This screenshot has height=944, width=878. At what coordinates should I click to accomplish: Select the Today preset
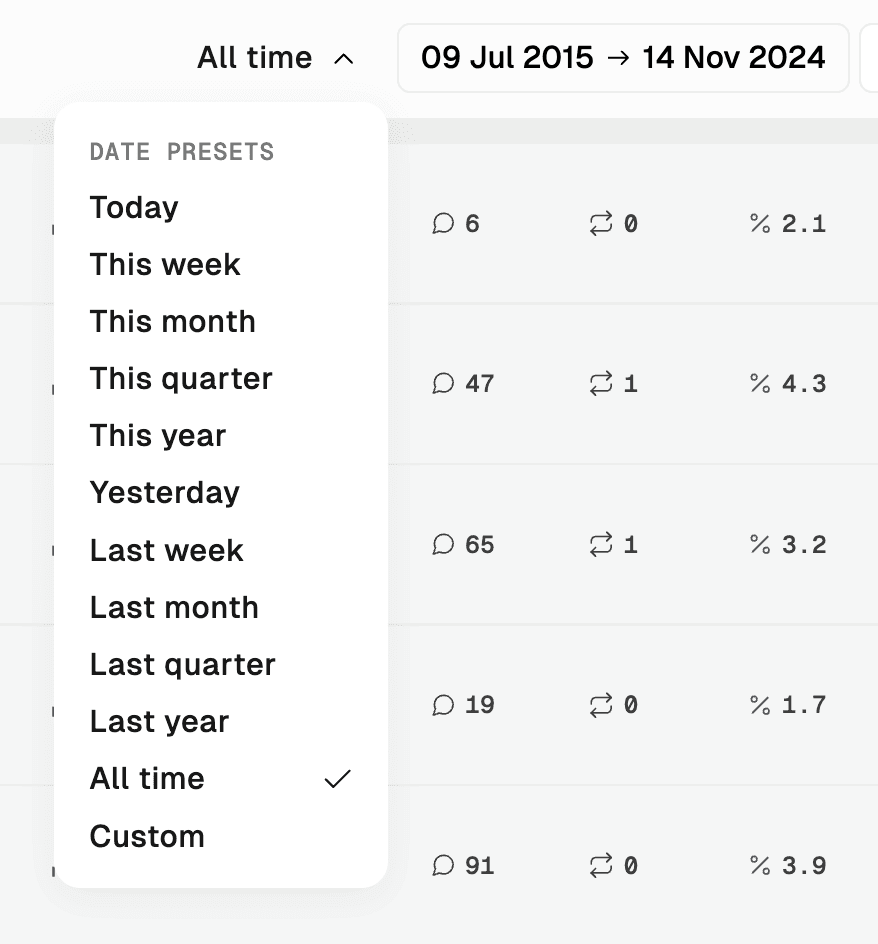coord(134,208)
